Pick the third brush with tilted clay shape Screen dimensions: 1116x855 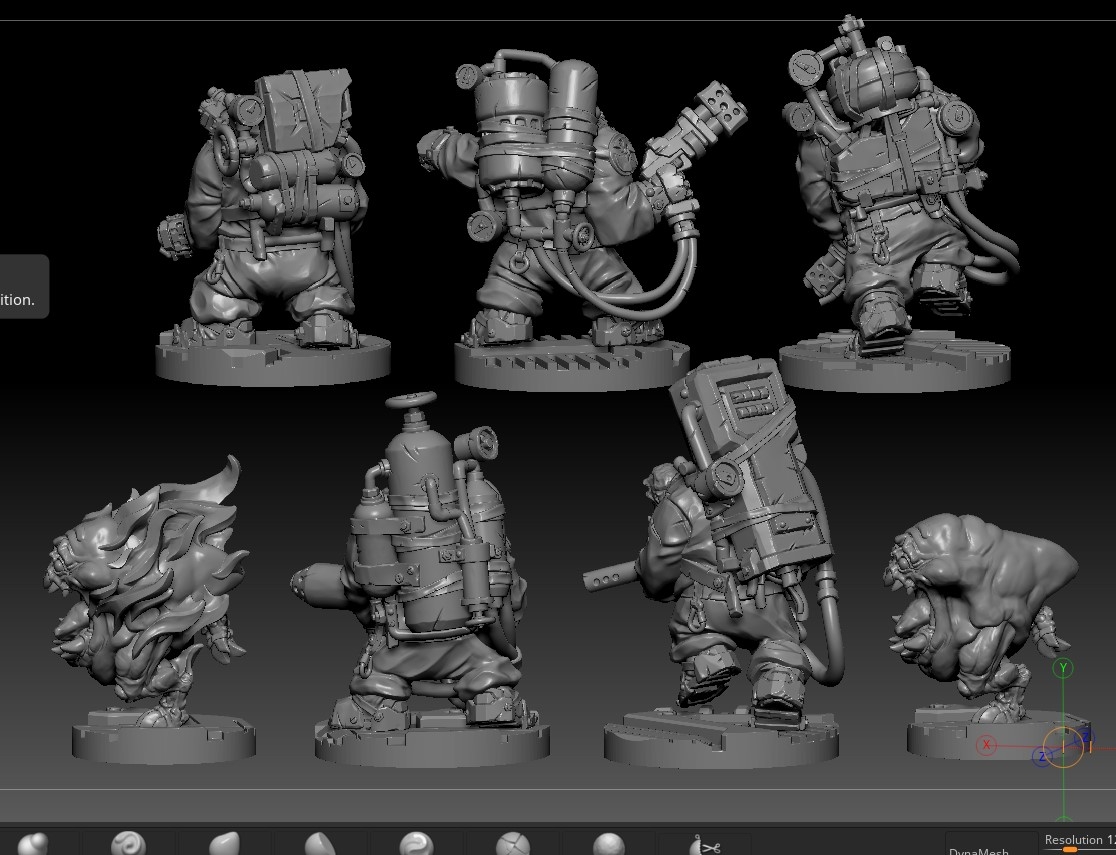[224, 845]
